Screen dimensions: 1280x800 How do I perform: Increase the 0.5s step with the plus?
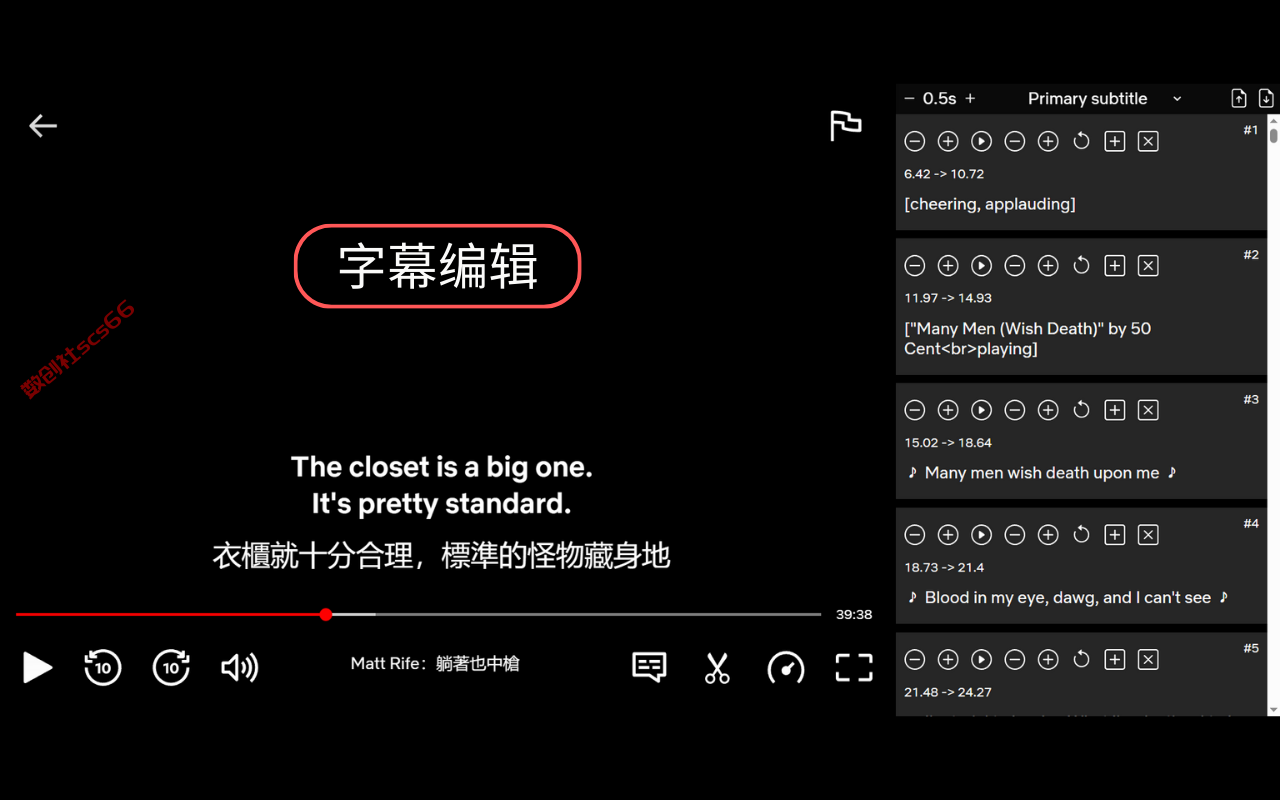970,98
